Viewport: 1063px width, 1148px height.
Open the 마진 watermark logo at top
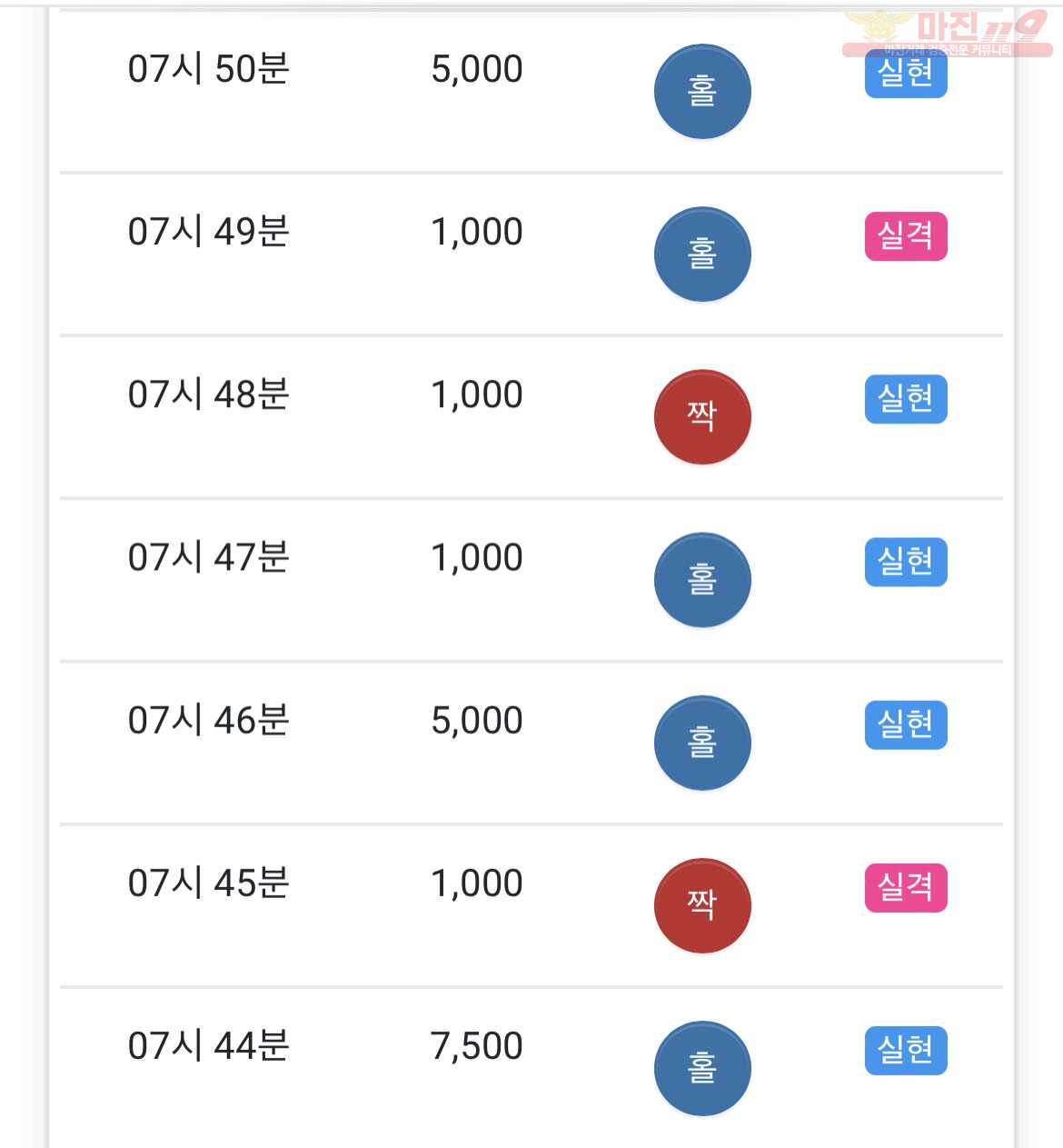947,33
